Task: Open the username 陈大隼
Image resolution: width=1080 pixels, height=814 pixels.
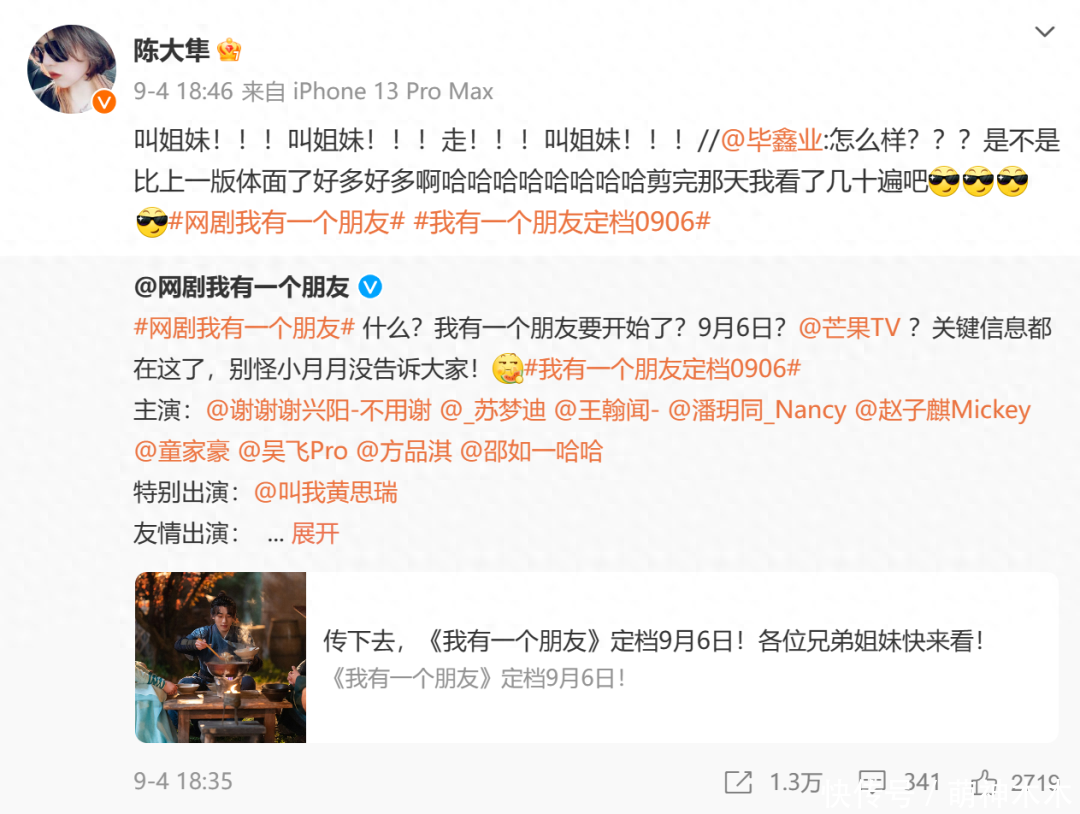Action: point(172,50)
